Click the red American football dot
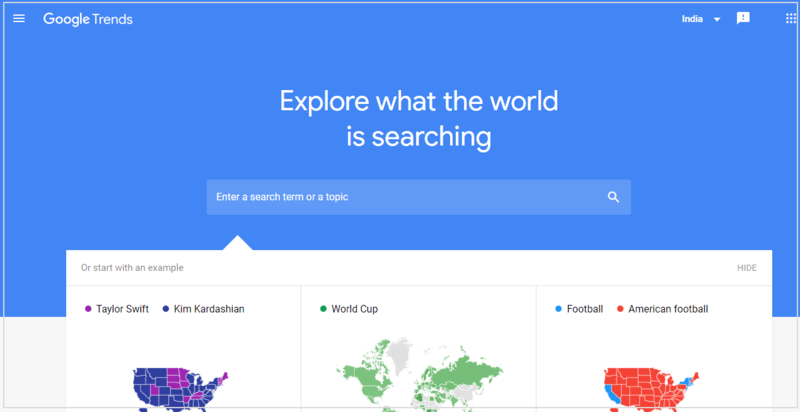 [x=620, y=309]
